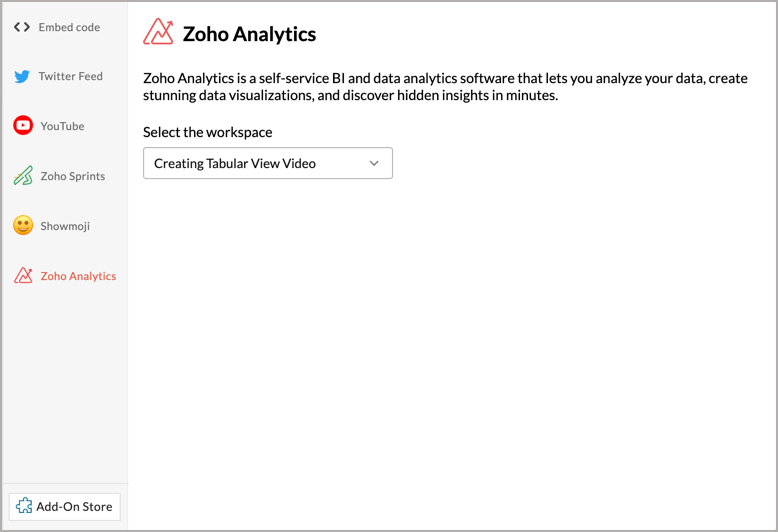Click the Embed code brackets icon
Viewport: 778px width, 532px height.
22,27
